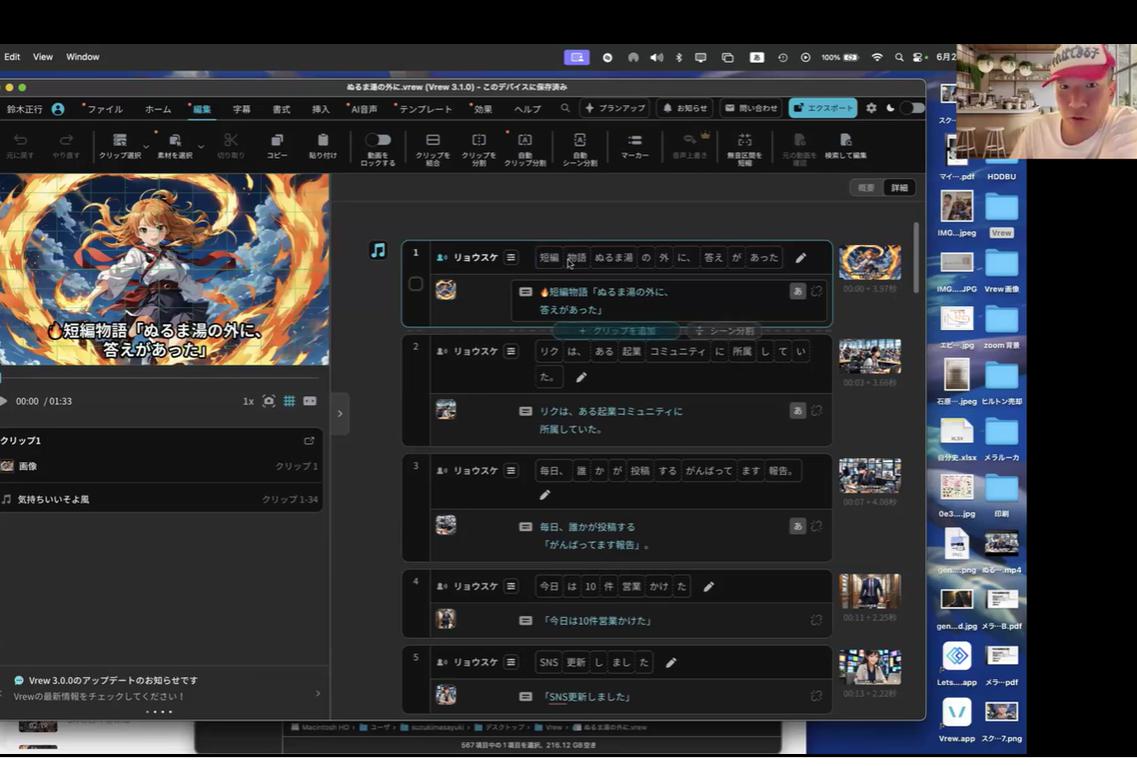Open the AI音声 tab
1137x766 pixels.
click(x=363, y=109)
